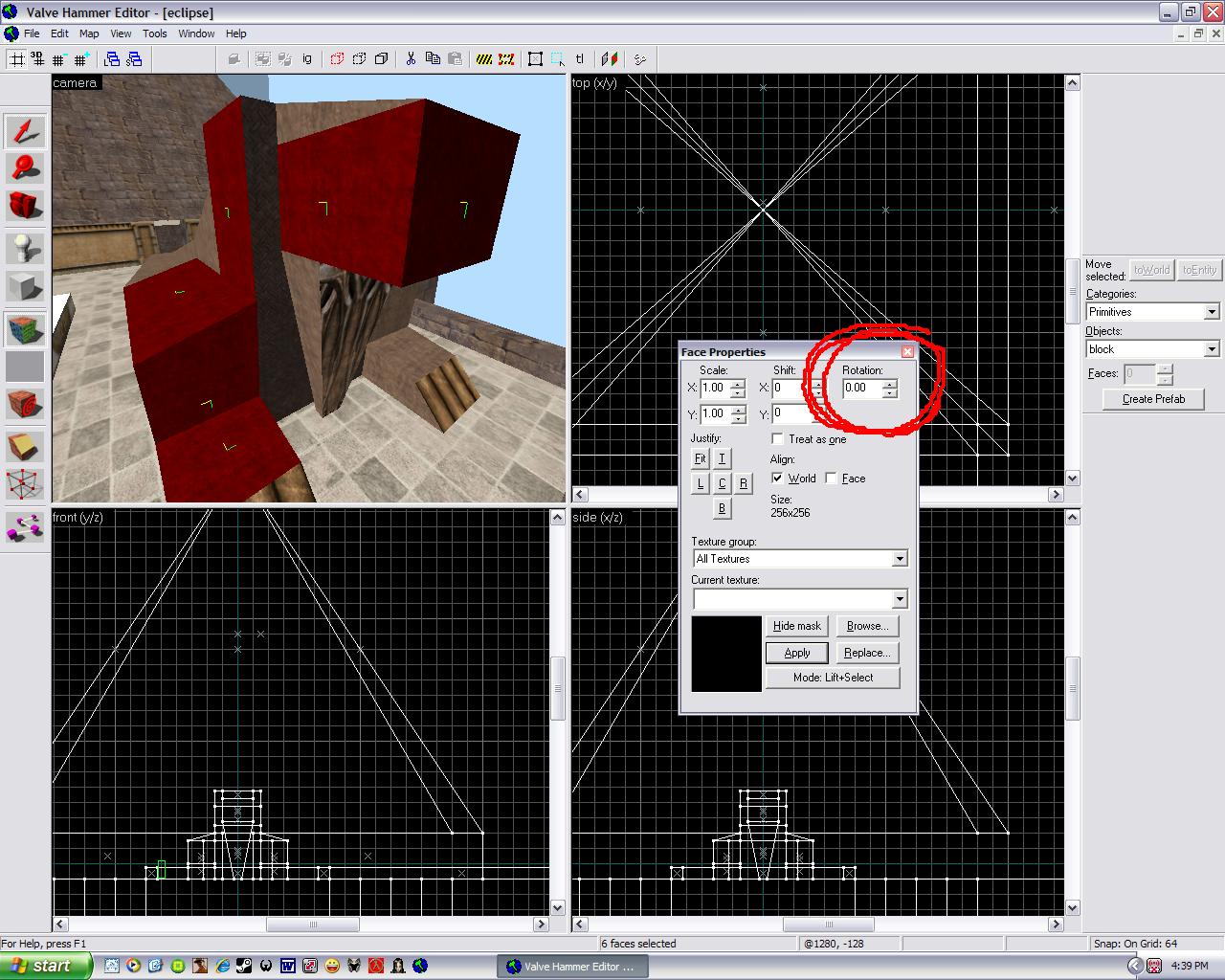Open the Categories Primitives dropdown

point(1211,312)
